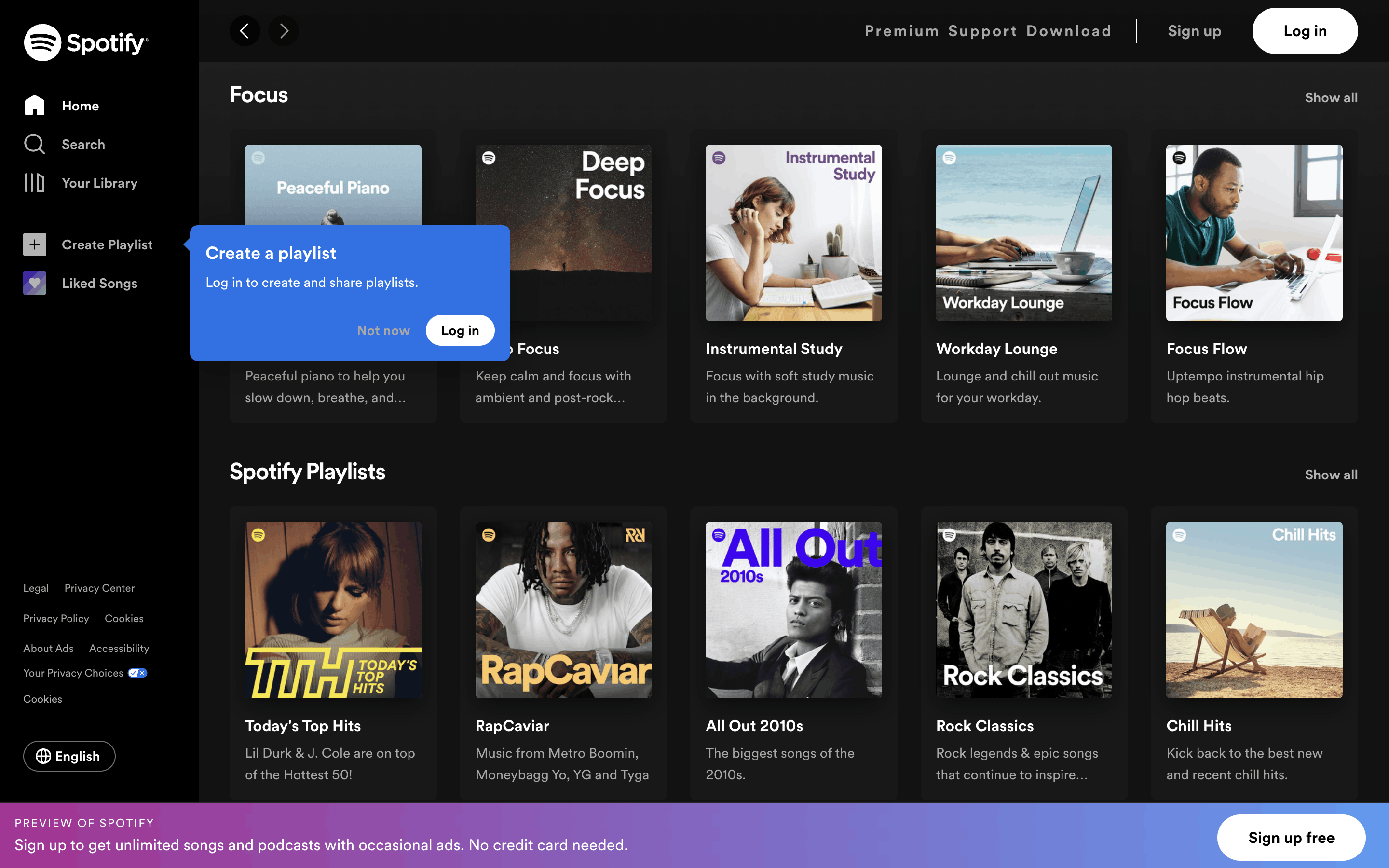Screen dimensions: 1389x868
Task: Open Search via the magnifier icon
Action: (34, 144)
